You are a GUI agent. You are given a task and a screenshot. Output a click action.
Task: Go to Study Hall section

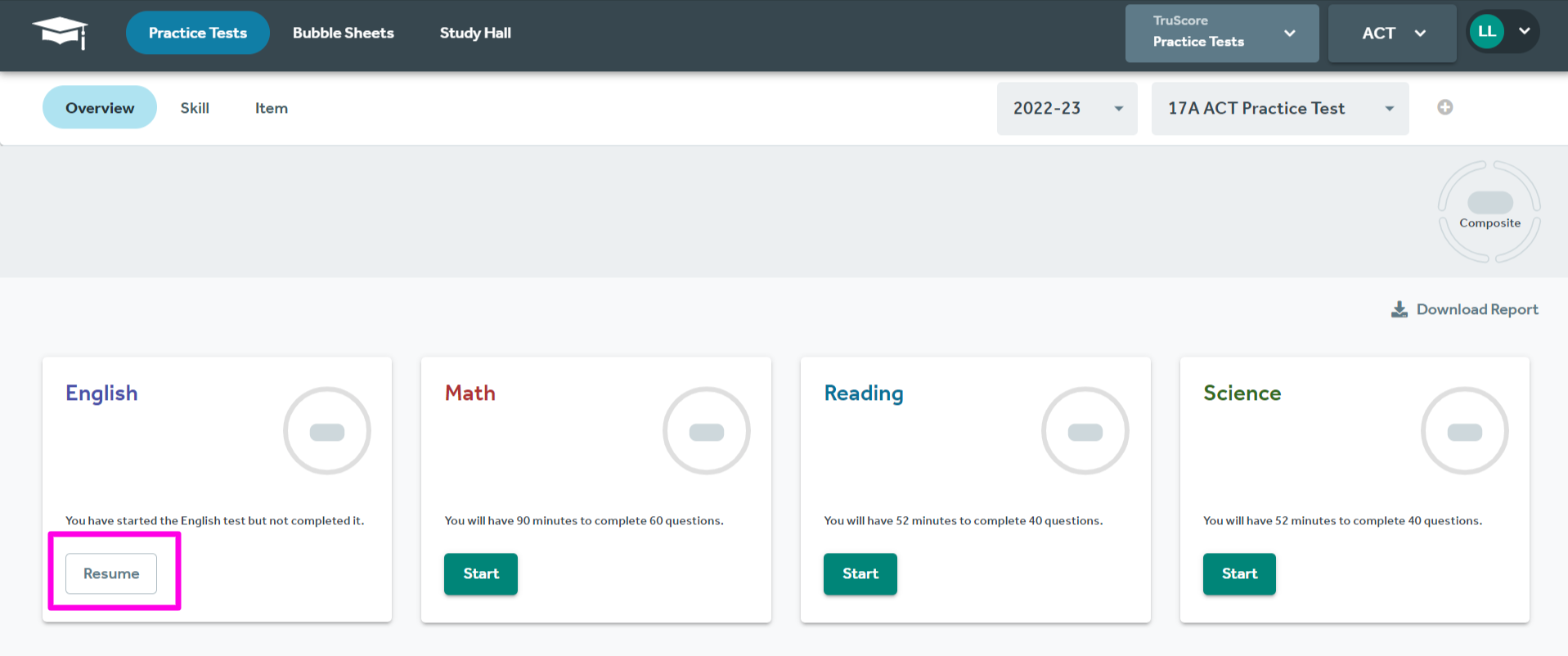tap(474, 33)
